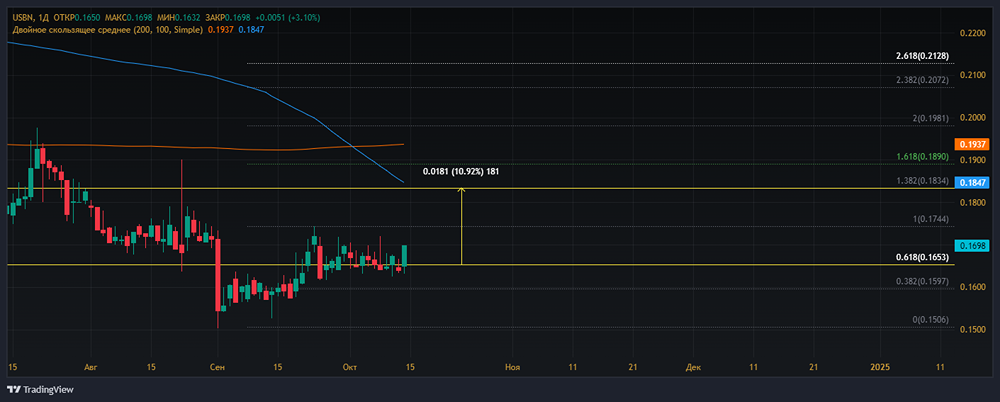
Task: Click the 'Окт' date on time axis
Action: pos(349,367)
